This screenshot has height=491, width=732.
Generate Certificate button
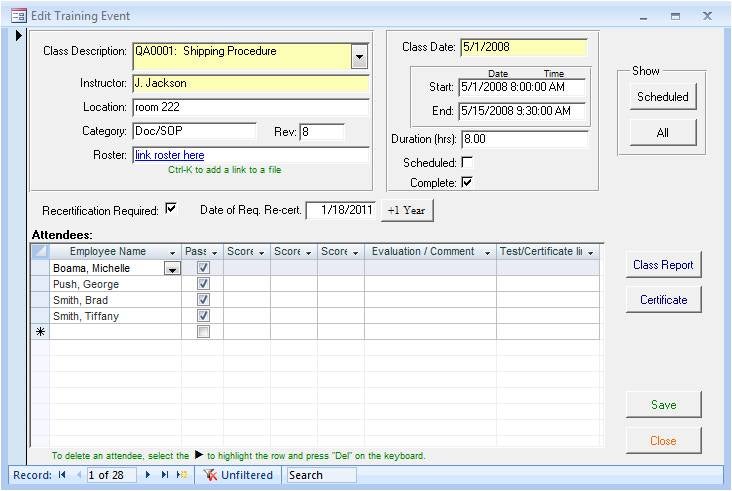tap(663, 300)
